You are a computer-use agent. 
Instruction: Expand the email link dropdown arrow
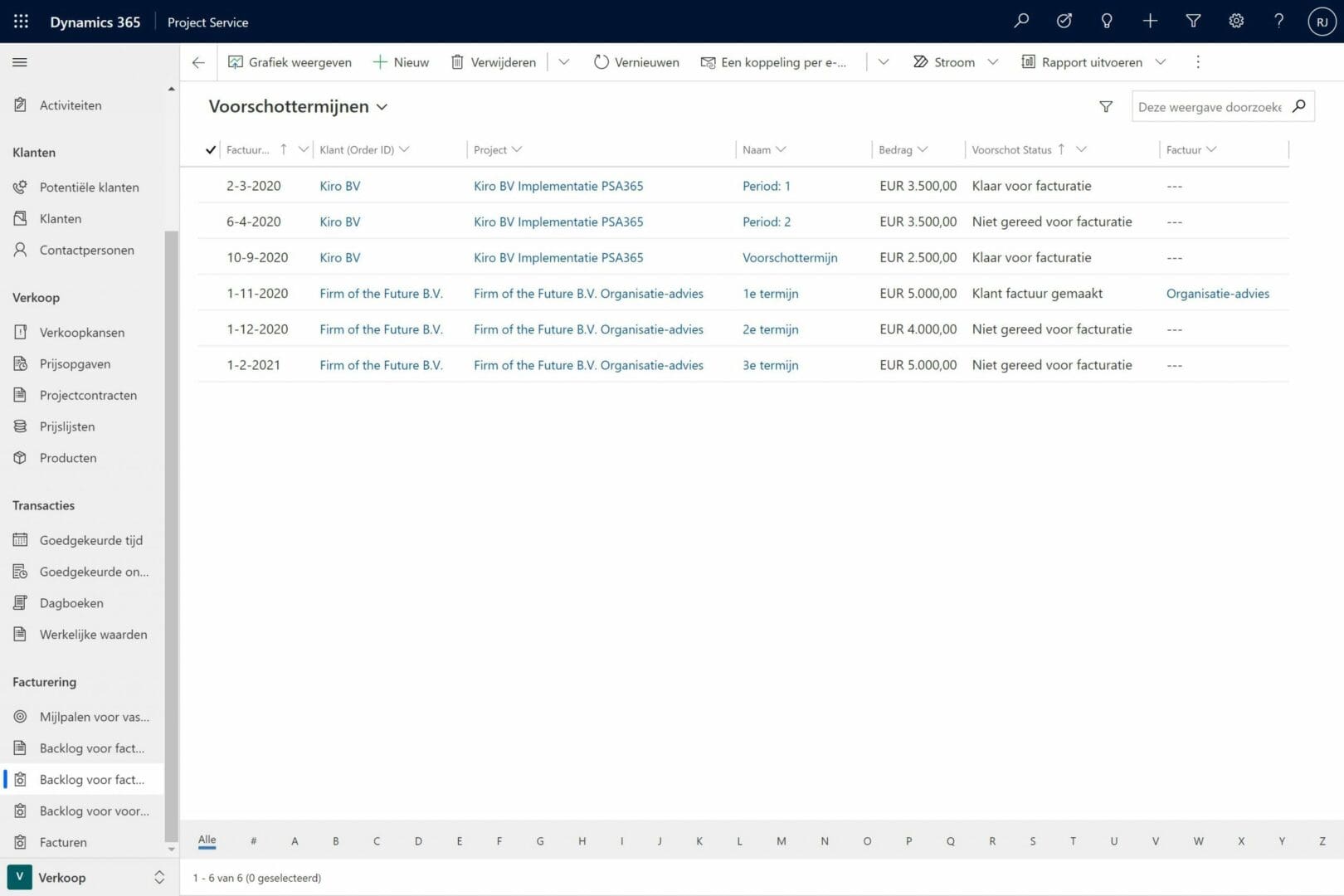[x=884, y=62]
